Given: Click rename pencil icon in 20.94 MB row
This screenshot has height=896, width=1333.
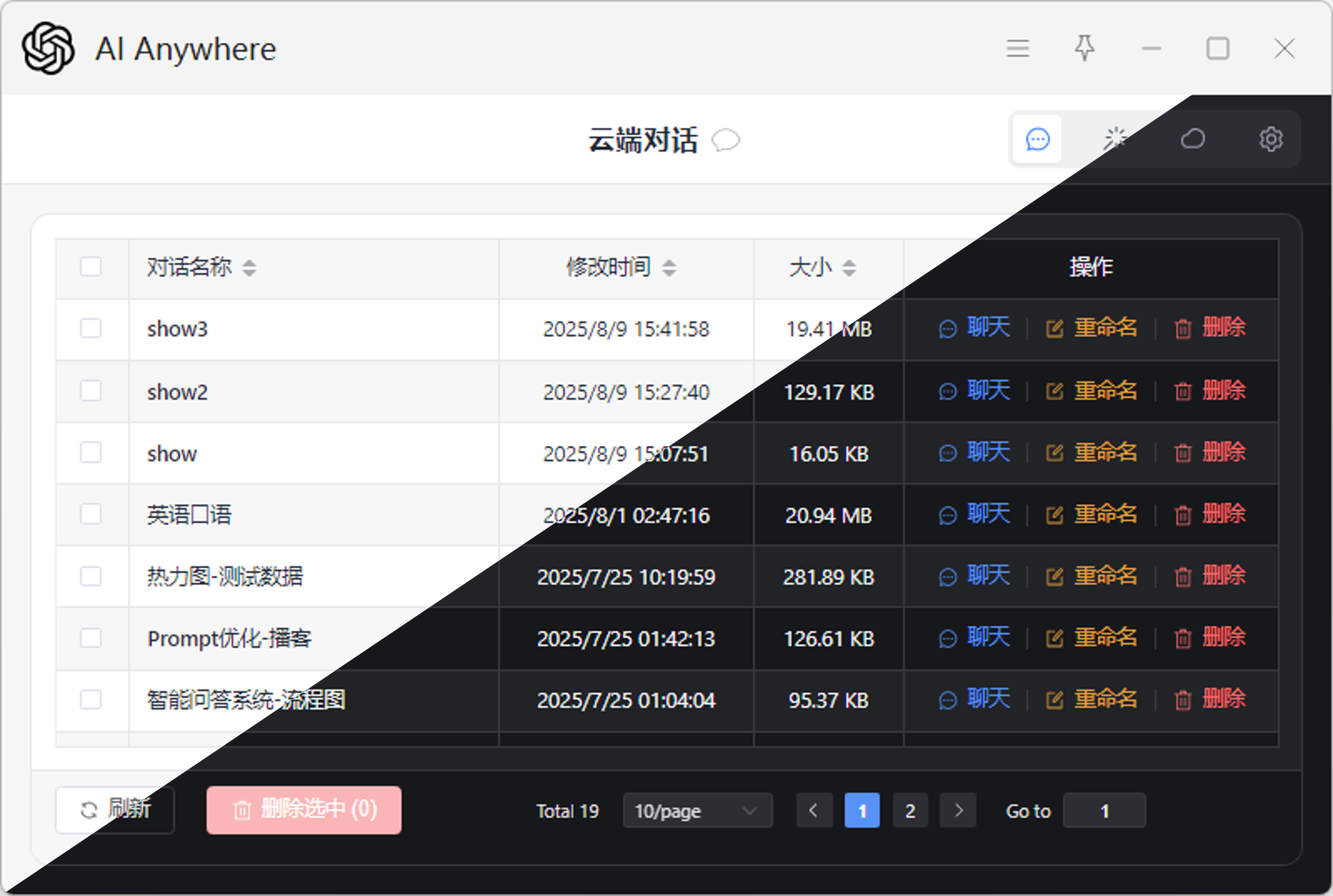Looking at the screenshot, I should click(x=1055, y=516).
